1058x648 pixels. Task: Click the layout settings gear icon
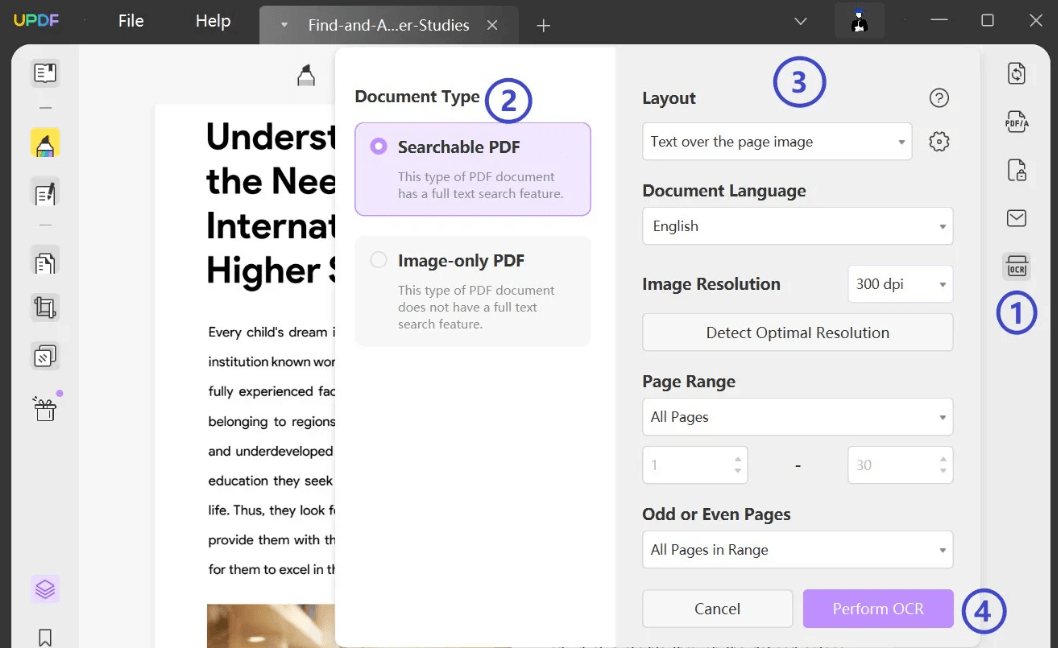939,142
